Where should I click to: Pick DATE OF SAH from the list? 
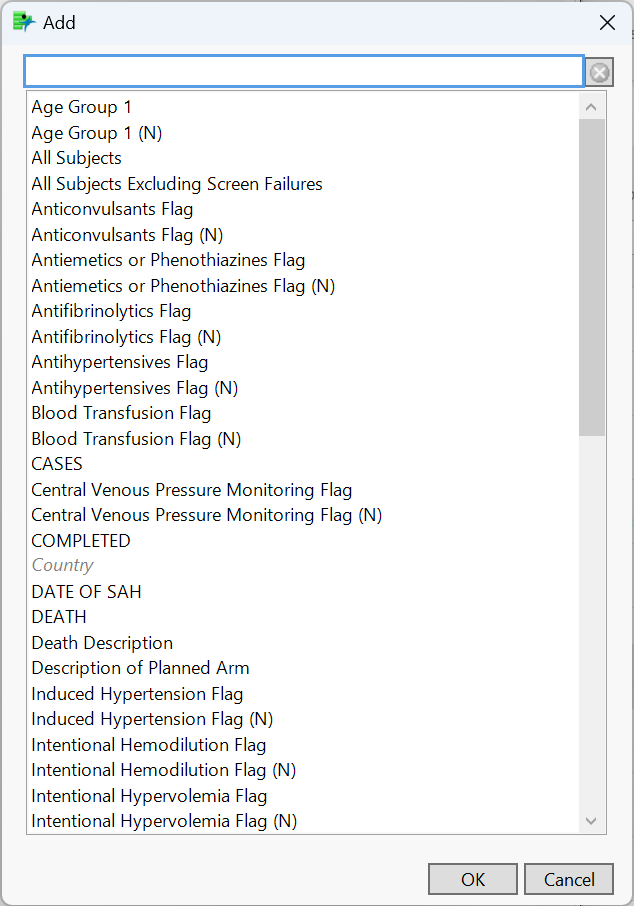pos(86,592)
